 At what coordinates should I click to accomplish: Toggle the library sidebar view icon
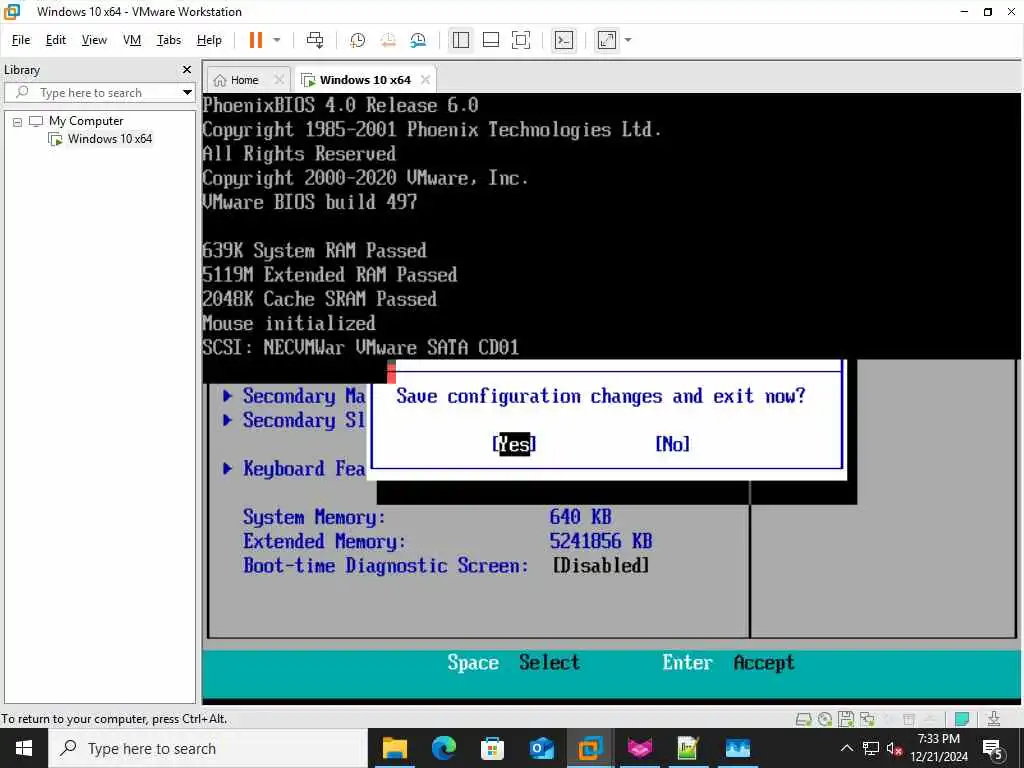(x=460, y=40)
